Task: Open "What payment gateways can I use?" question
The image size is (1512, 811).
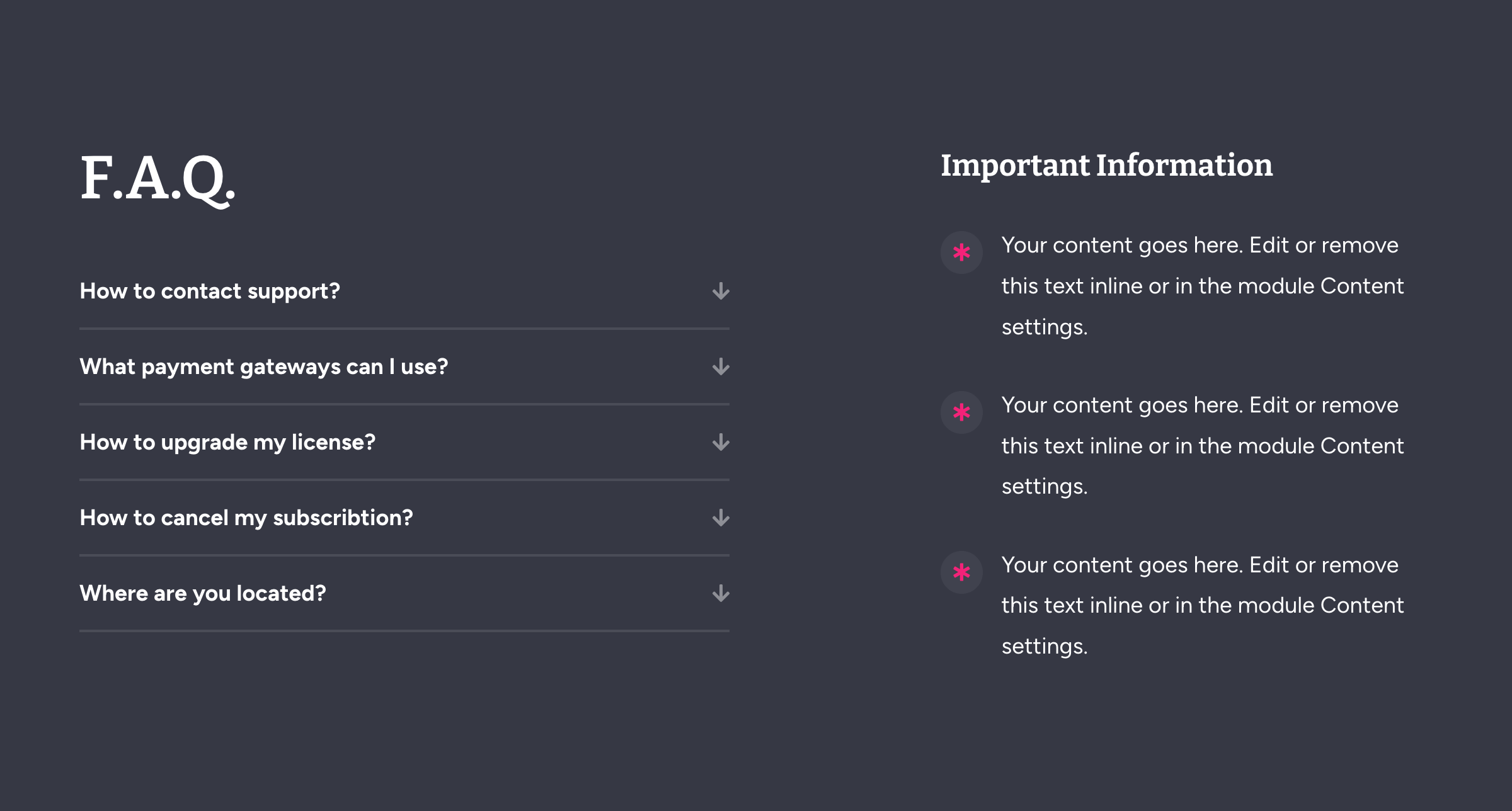Action: click(x=264, y=366)
